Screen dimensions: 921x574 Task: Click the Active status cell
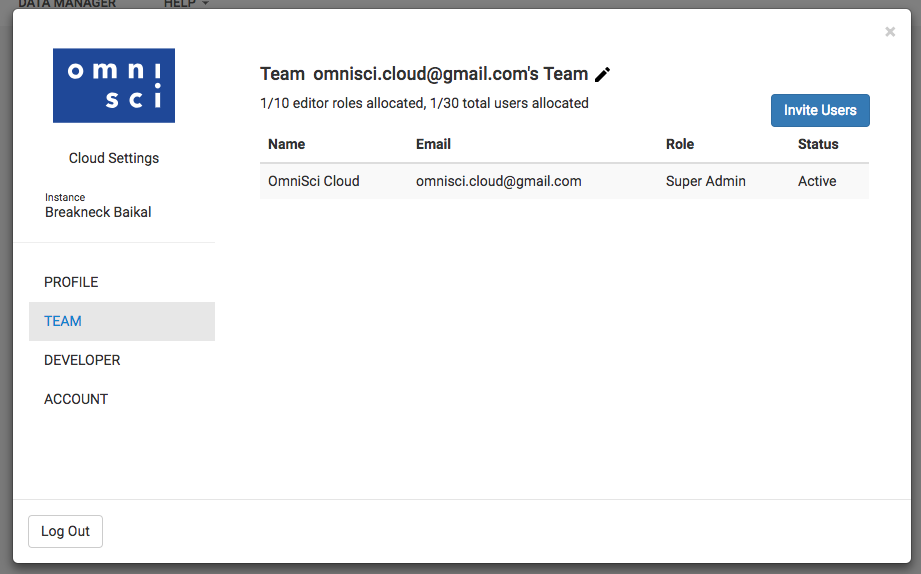pyautogui.click(x=817, y=181)
